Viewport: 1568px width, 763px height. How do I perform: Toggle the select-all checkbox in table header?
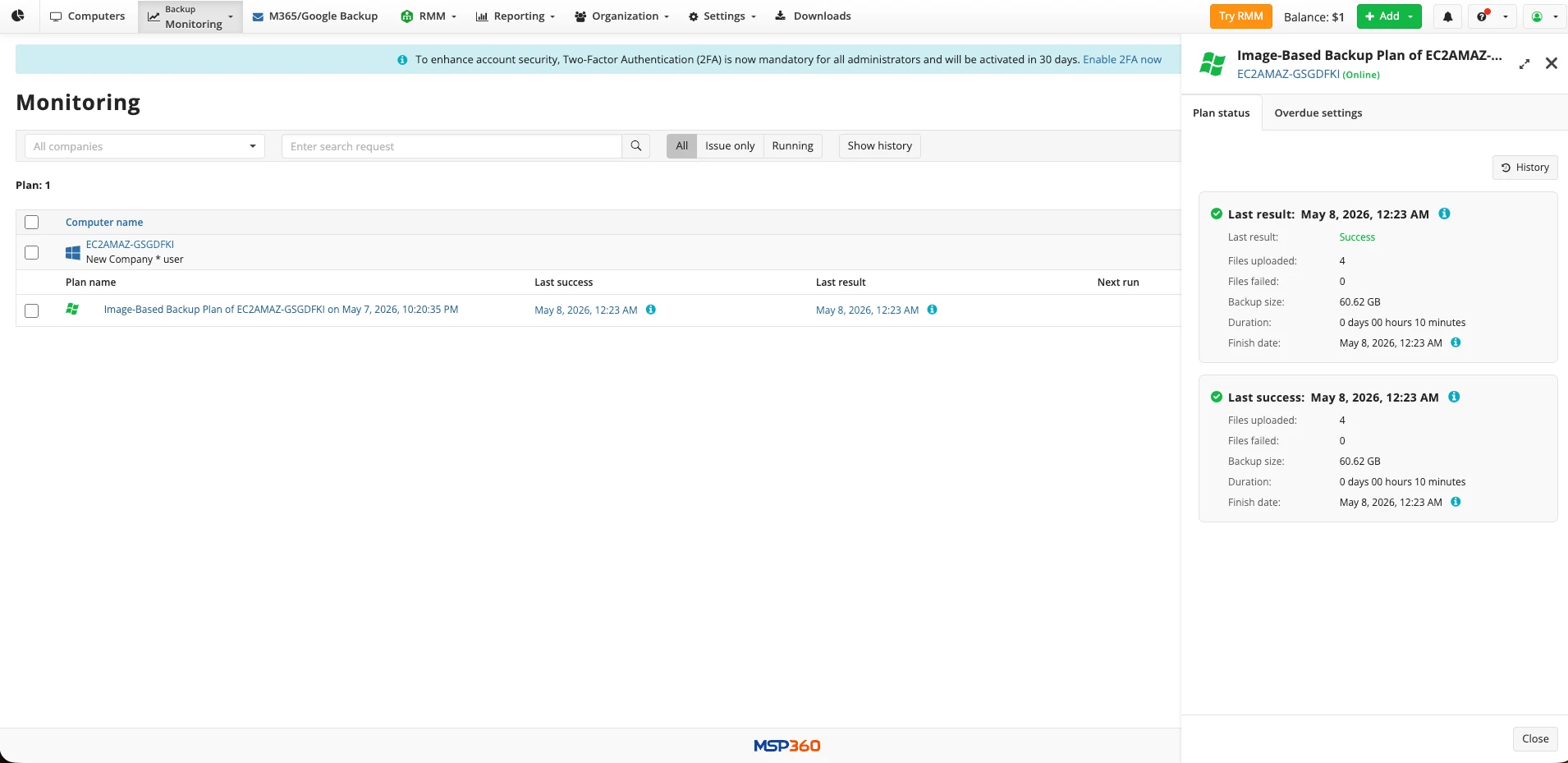(x=32, y=223)
